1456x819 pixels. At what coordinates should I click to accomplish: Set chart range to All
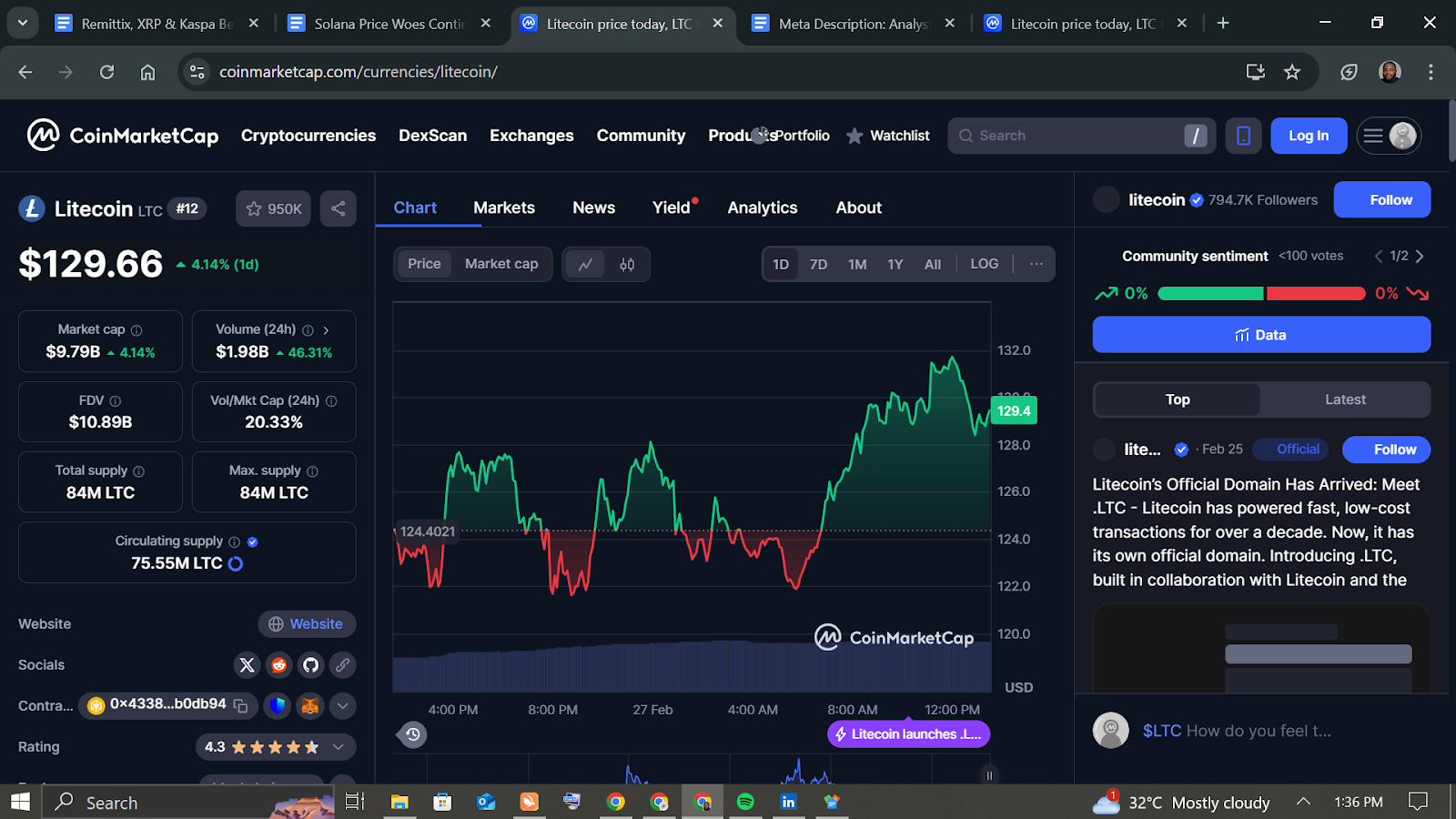point(933,264)
